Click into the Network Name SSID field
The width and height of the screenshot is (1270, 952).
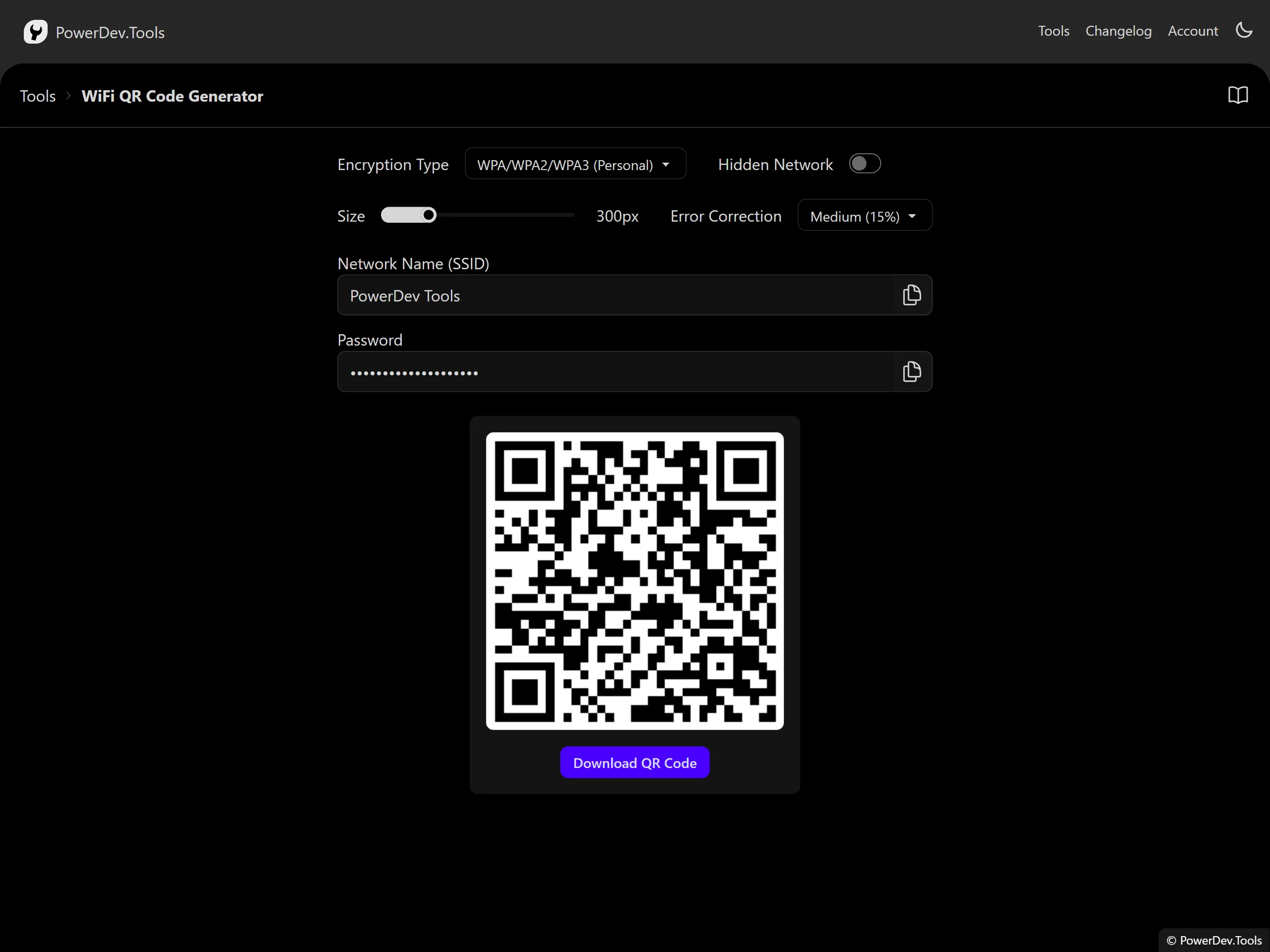(614, 296)
